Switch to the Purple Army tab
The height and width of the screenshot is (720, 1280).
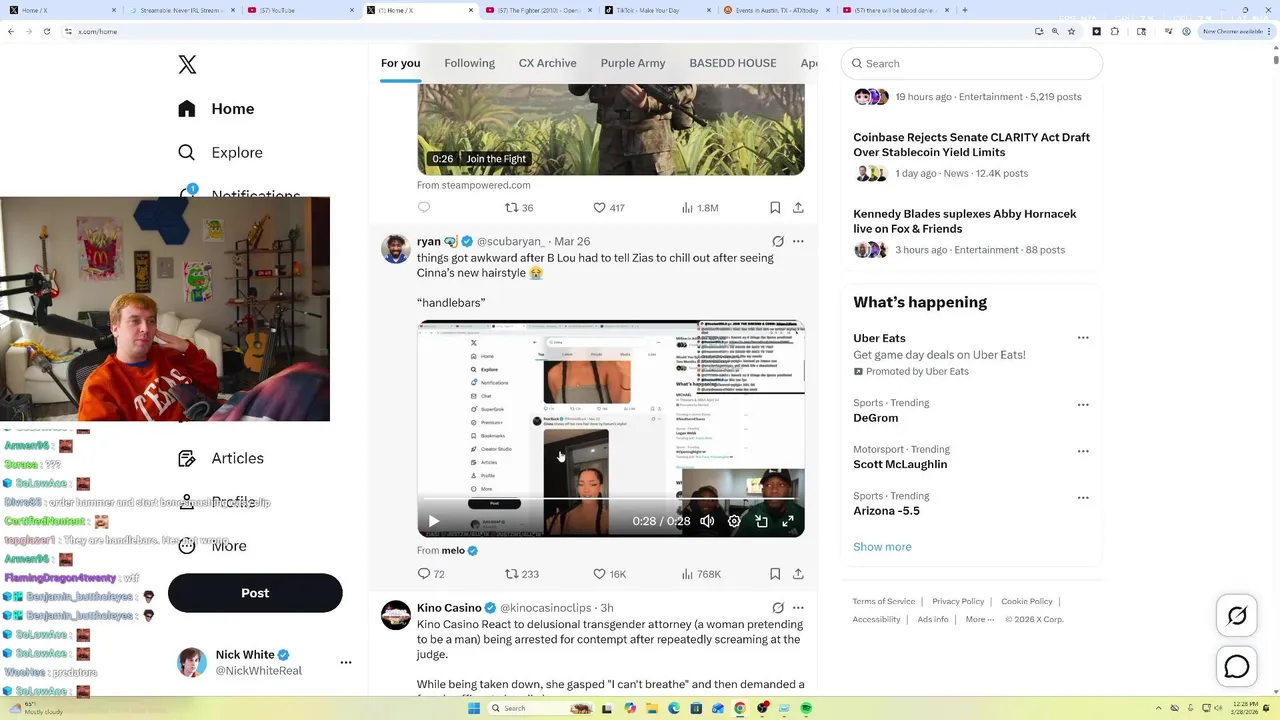(632, 63)
